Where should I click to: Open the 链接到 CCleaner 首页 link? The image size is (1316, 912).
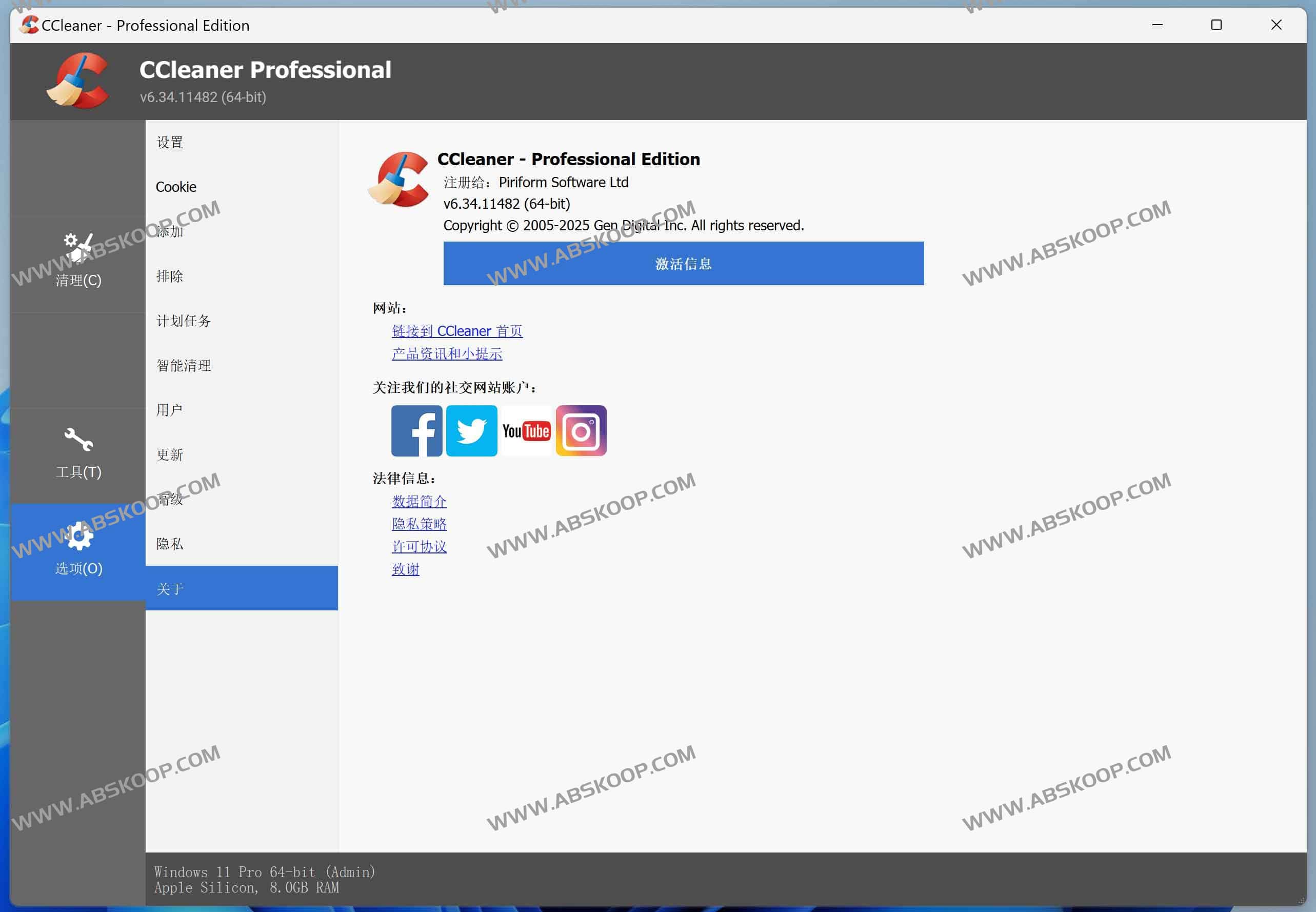[x=457, y=331]
